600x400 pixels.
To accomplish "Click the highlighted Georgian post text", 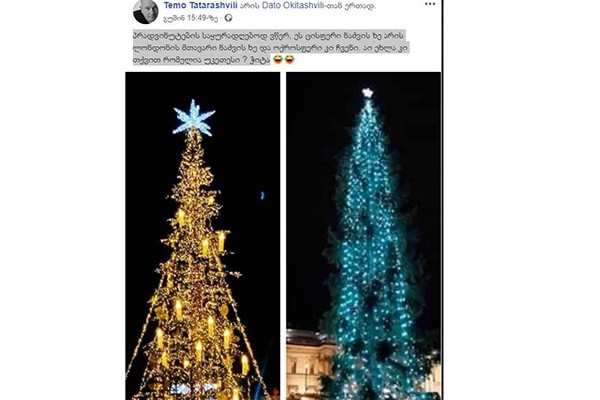I will 271,47.
